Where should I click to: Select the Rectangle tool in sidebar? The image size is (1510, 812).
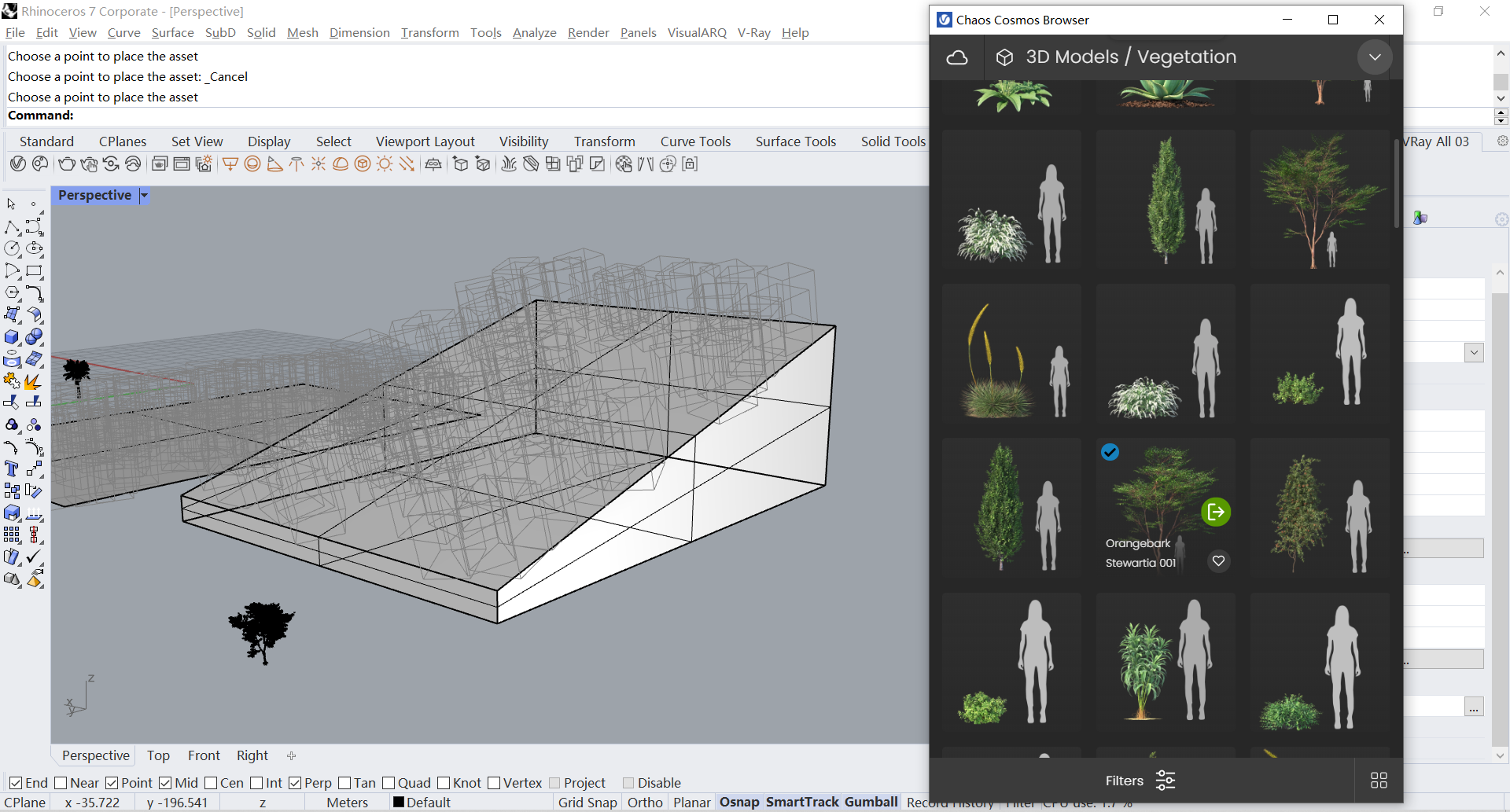(34, 271)
